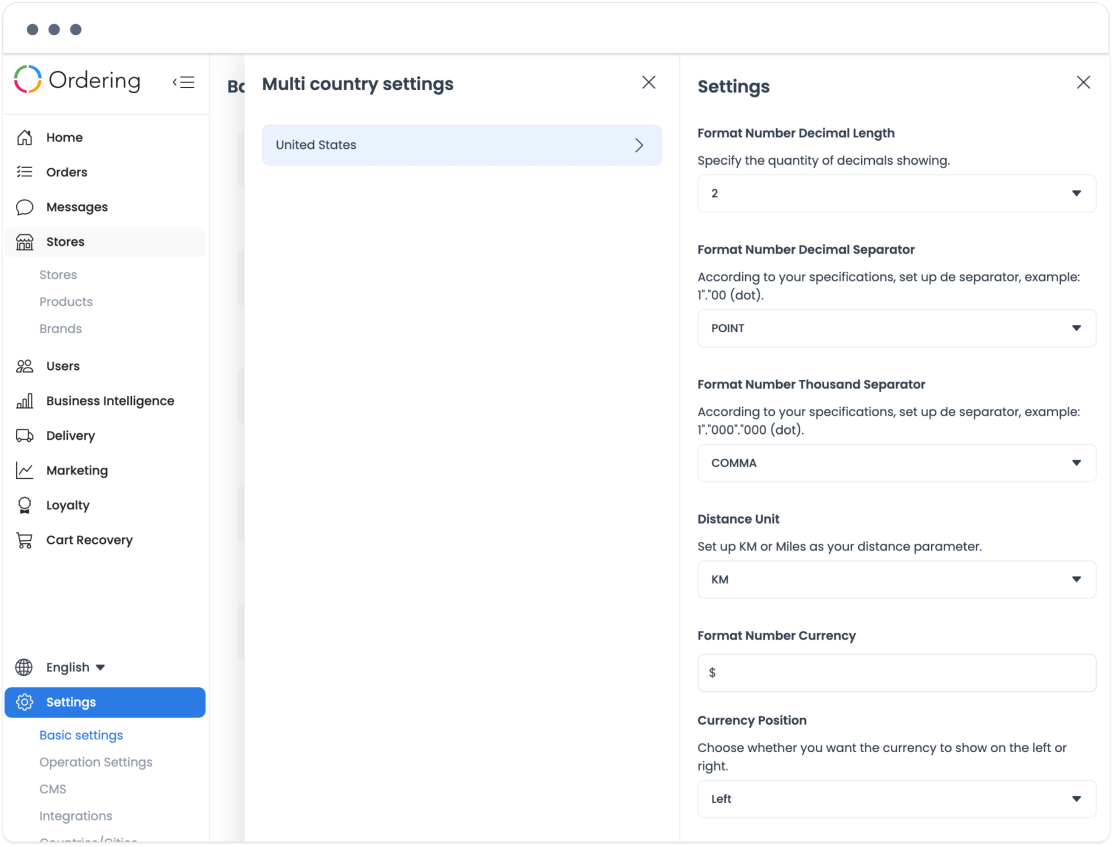Click the Settings gear icon
Image resolution: width=1113 pixels, height=847 pixels.
coord(25,702)
